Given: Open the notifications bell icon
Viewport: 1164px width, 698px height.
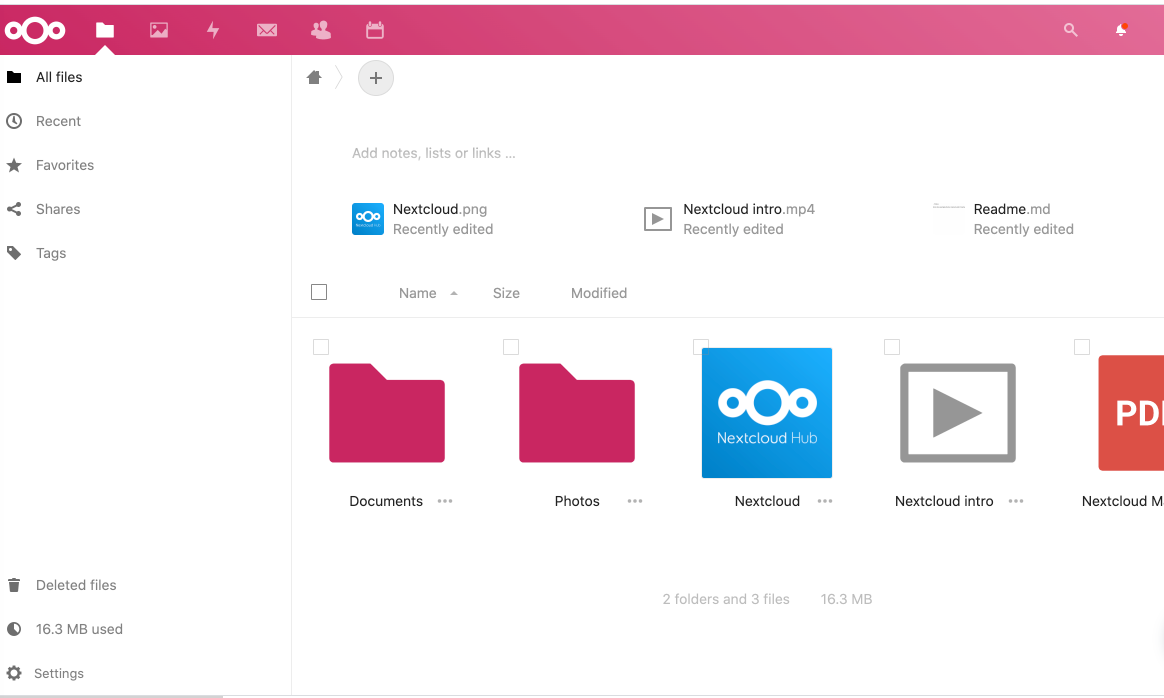Looking at the screenshot, I should click(1122, 30).
